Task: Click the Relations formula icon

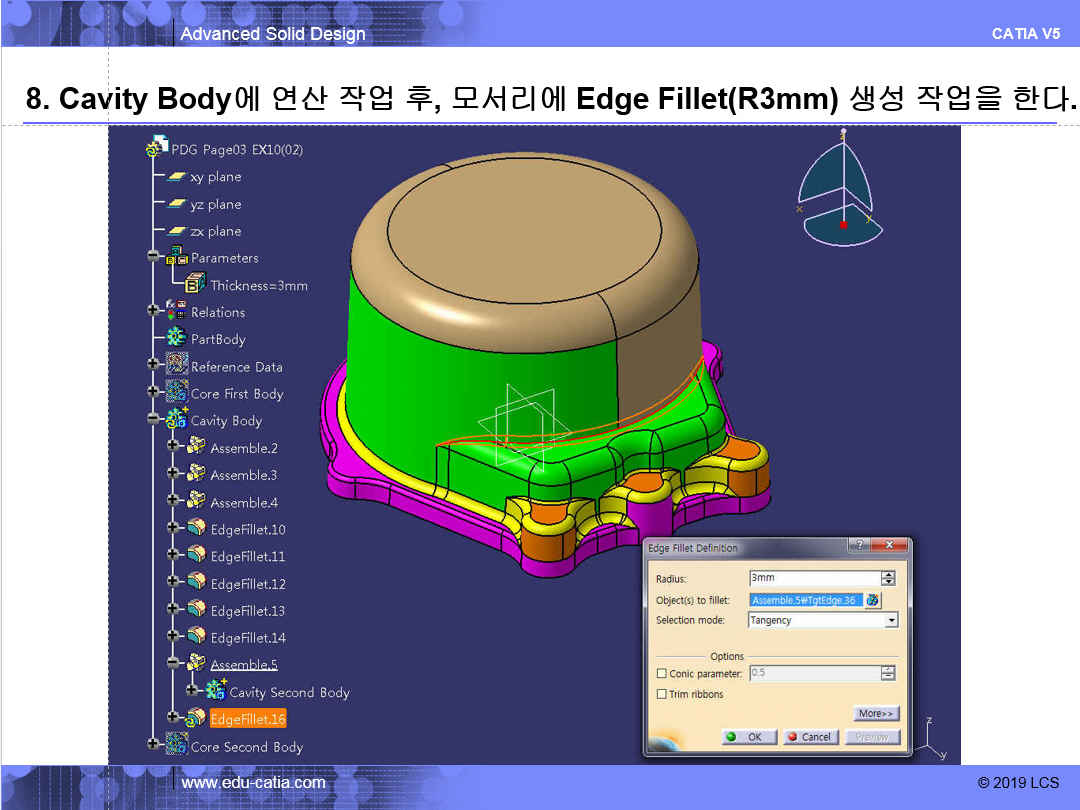Action: point(177,311)
